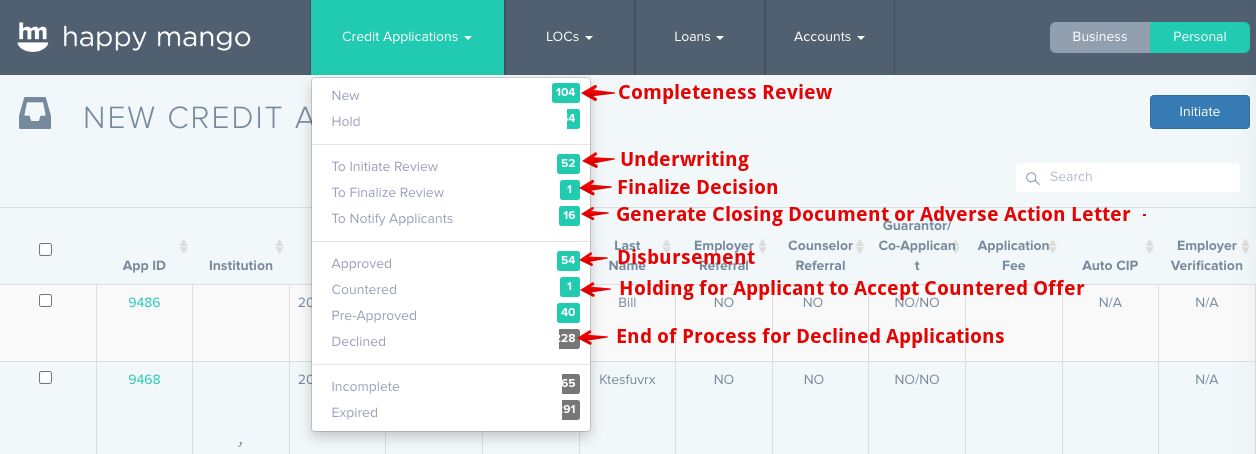Switch to Personal mode

tap(1200, 37)
